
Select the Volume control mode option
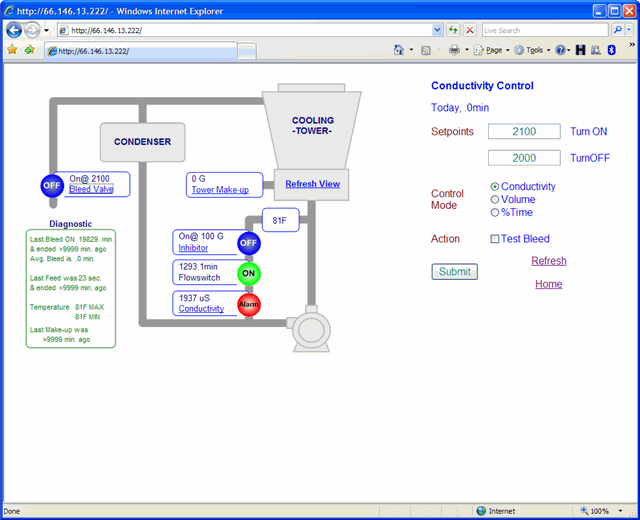point(495,200)
